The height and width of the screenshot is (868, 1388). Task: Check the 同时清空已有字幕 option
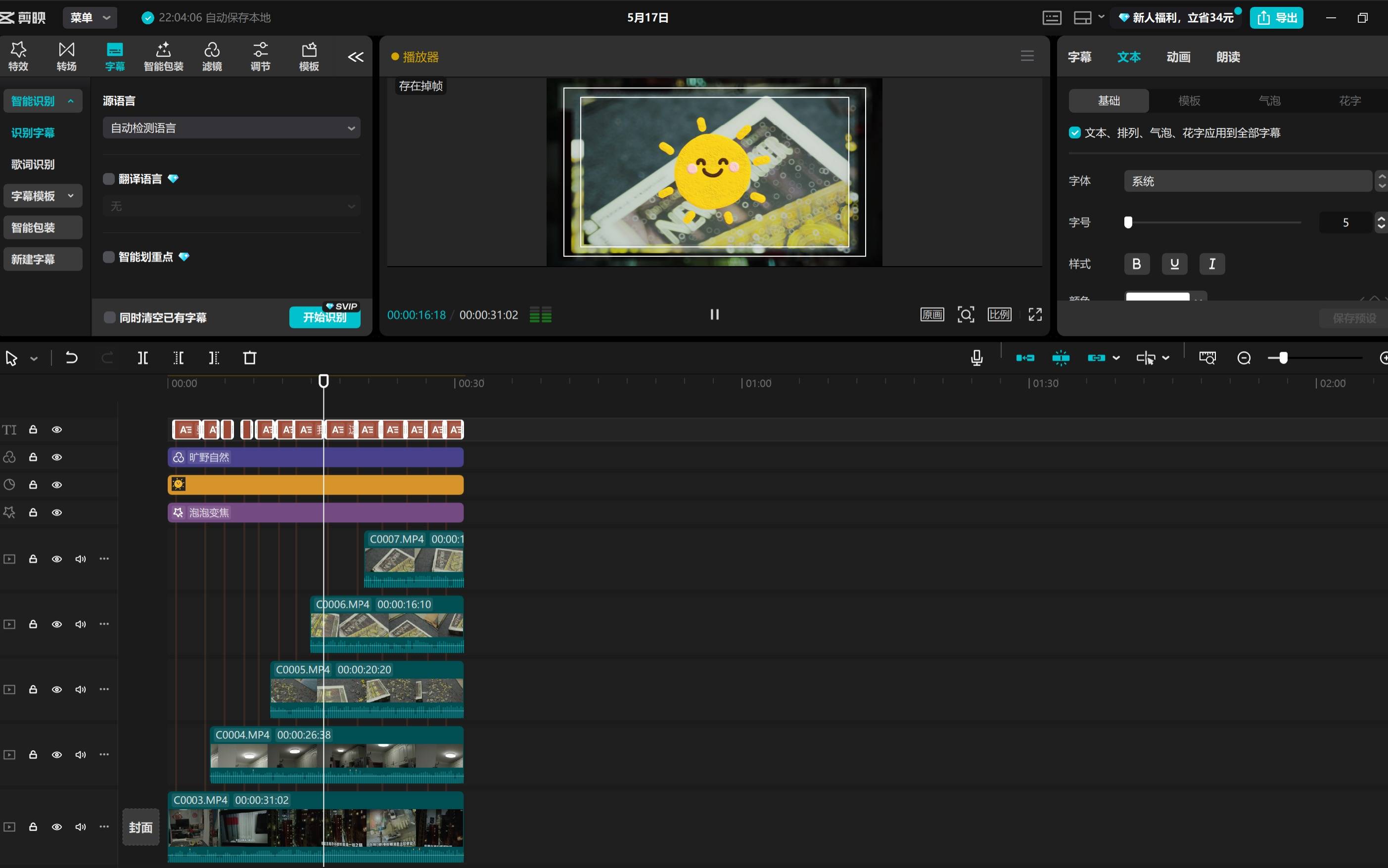coord(110,318)
